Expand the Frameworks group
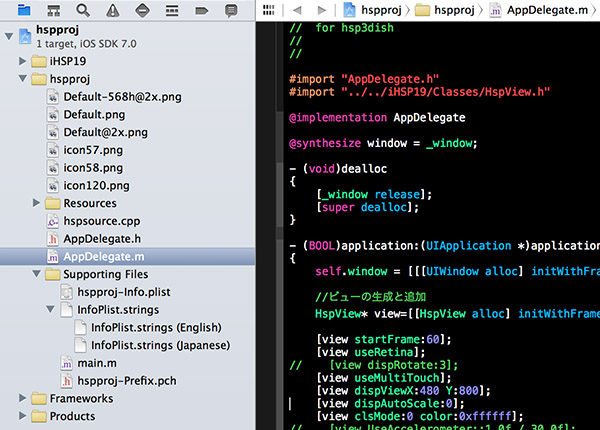The height and width of the screenshot is (430, 600). click(x=22, y=399)
